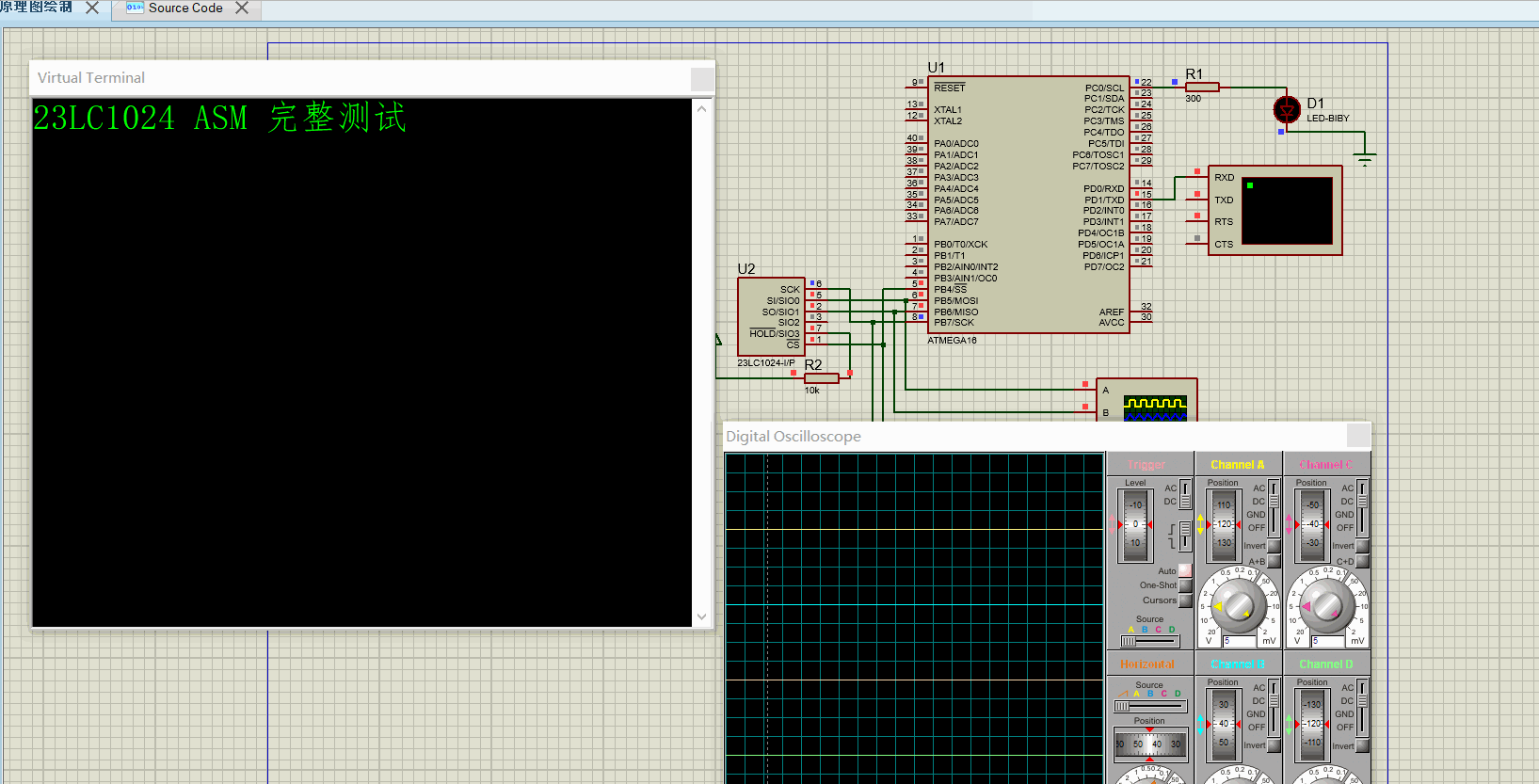Viewport: 1539px width, 784px height.
Task: Click the ground symbol near D1
Action: pos(1365,157)
